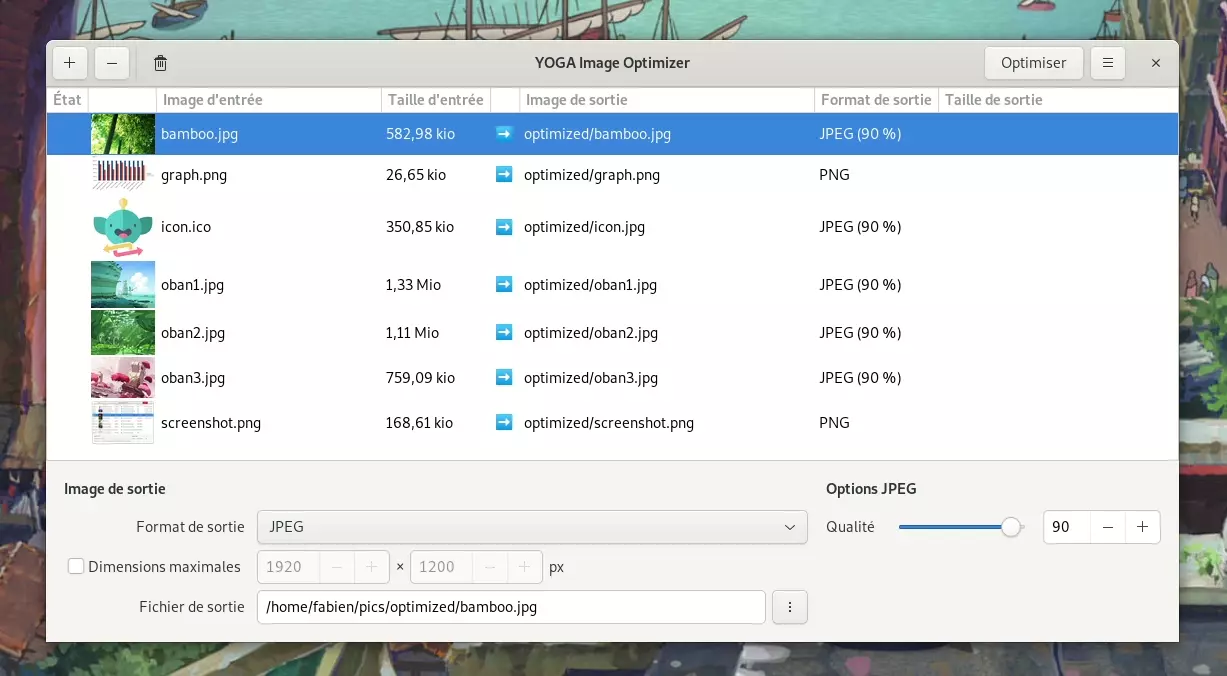Click arrow icon in oban3.jpg row
1227x676 pixels.
point(504,378)
